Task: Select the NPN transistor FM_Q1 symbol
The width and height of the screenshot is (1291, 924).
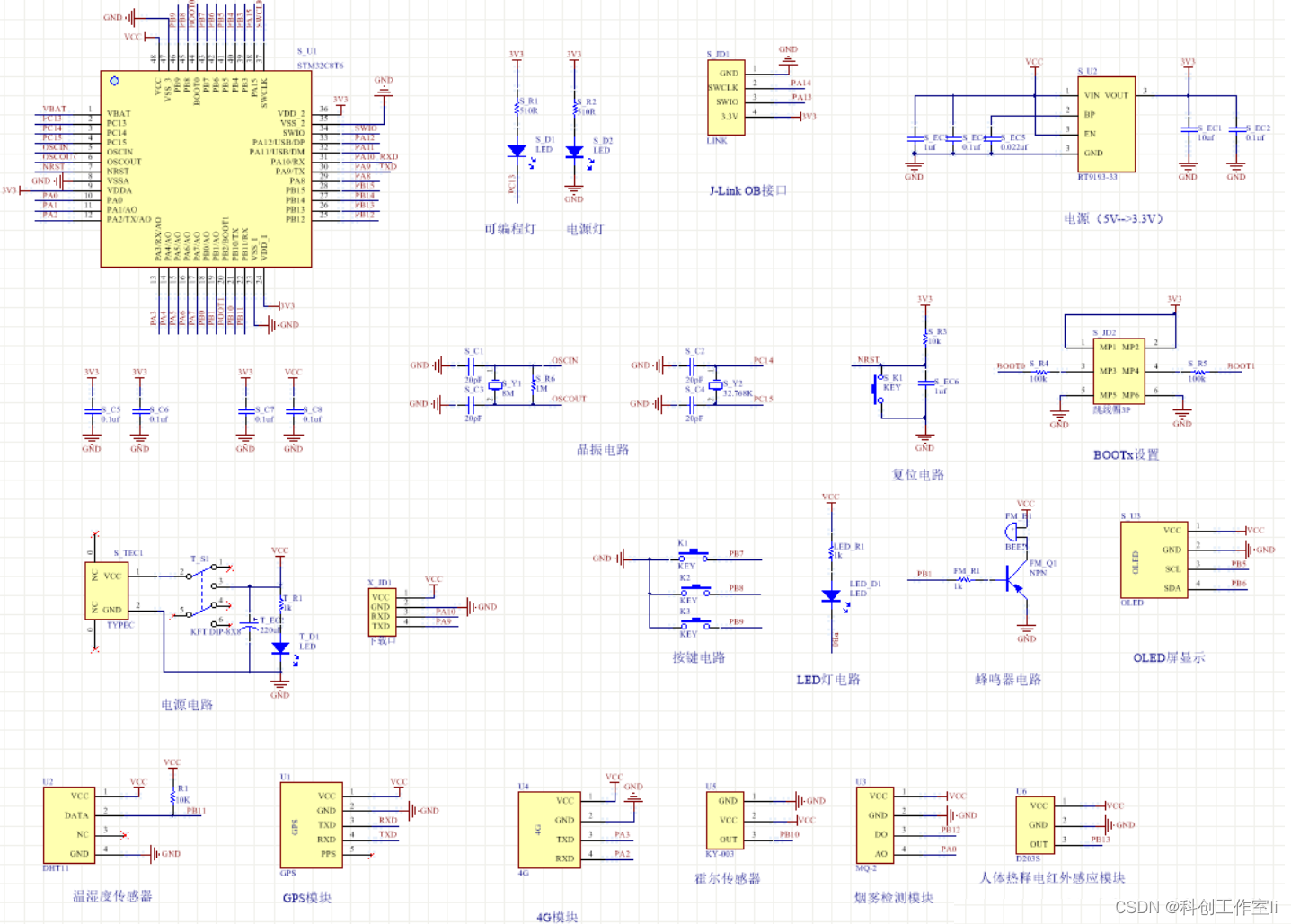Action: (1017, 578)
